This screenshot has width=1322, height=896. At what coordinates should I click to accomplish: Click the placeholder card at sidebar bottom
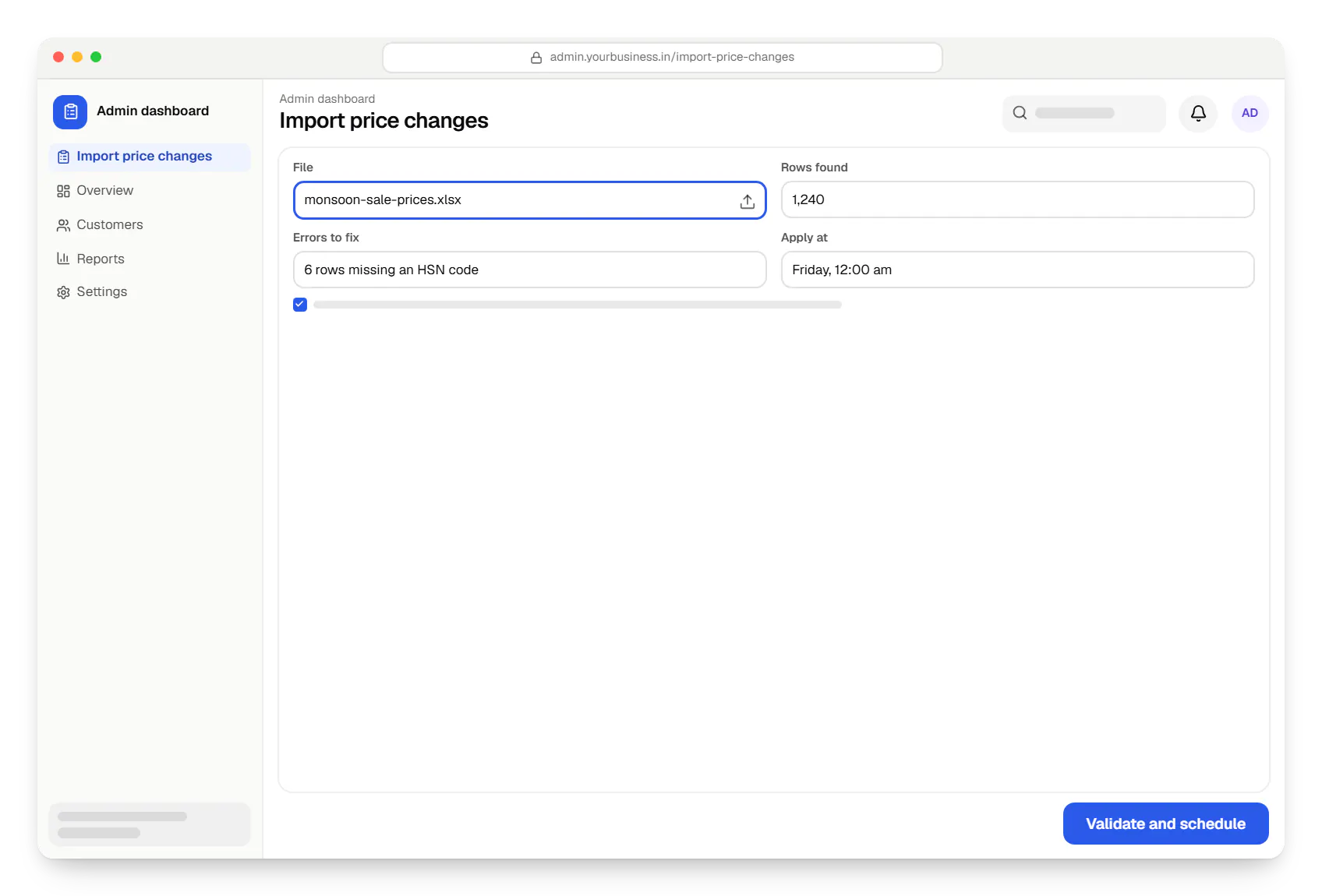(x=150, y=824)
